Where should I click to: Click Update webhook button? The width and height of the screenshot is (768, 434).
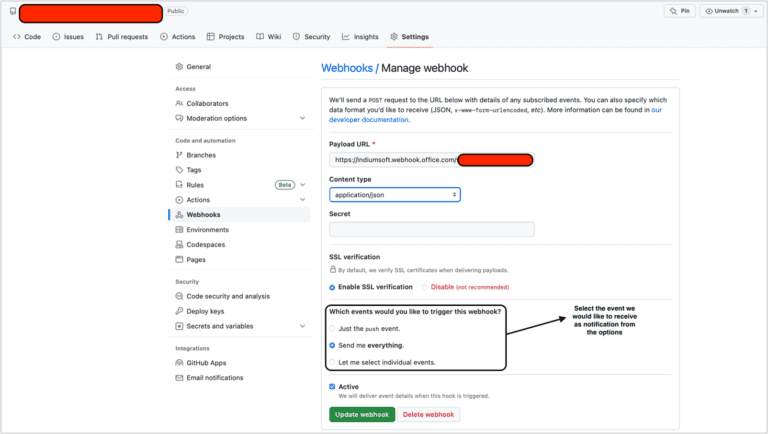362,414
